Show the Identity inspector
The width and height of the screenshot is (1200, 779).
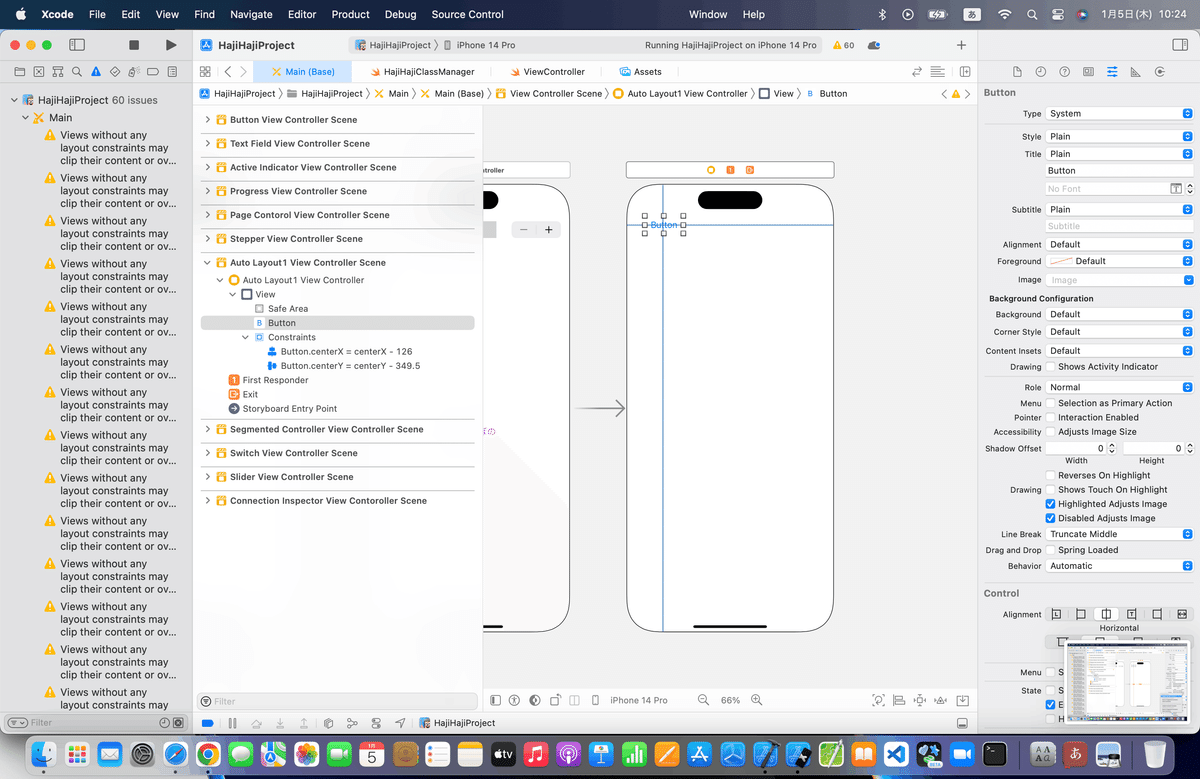[1088, 72]
